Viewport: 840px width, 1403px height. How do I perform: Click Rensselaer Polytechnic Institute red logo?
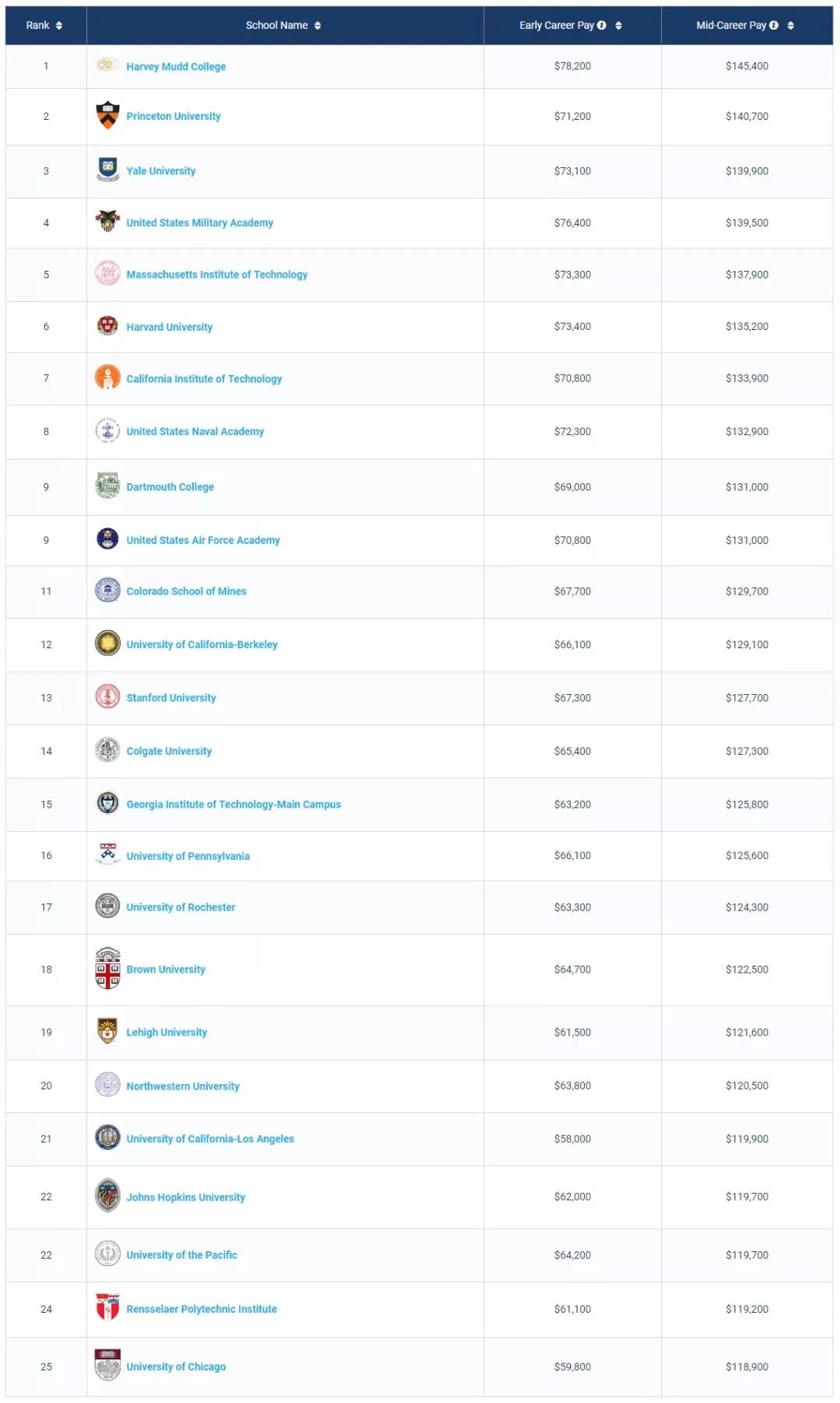[107, 1307]
